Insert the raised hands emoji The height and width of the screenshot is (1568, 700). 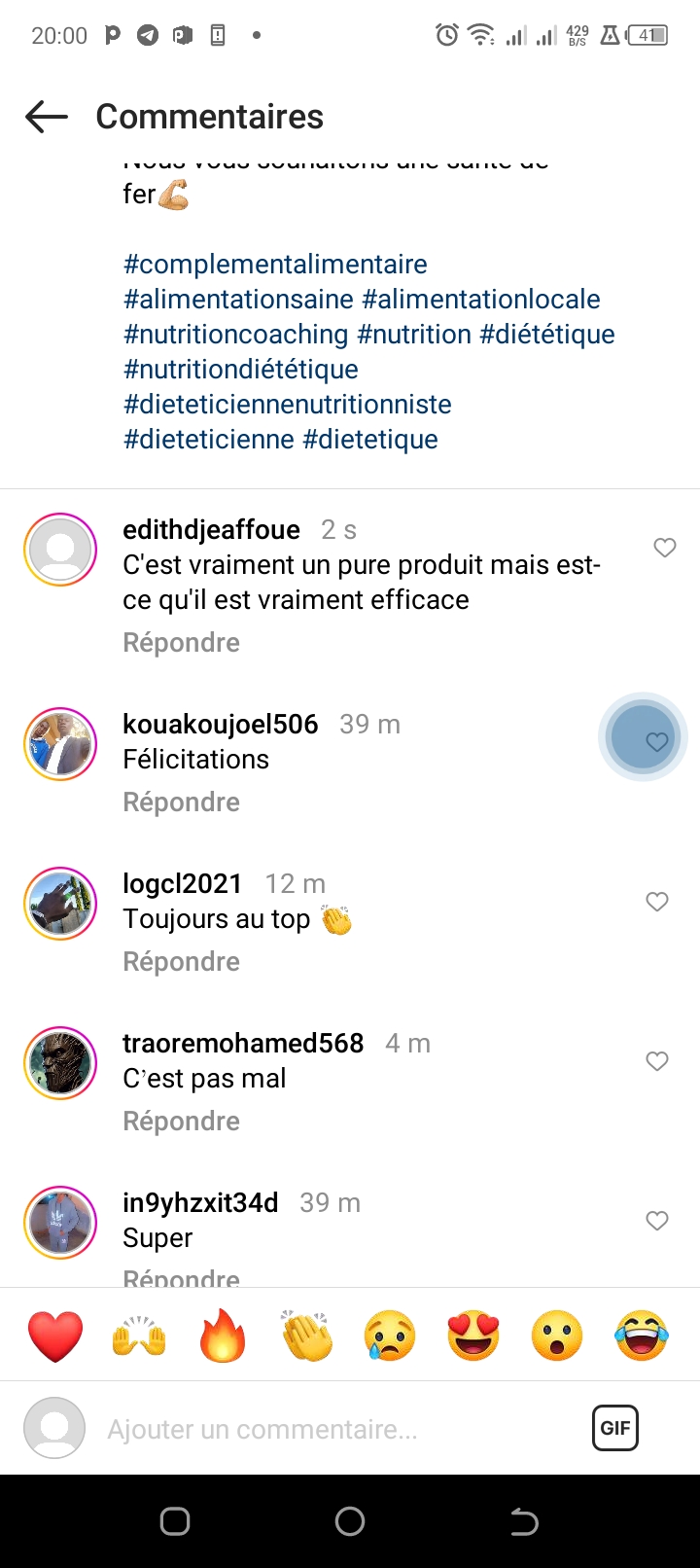(x=139, y=1335)
